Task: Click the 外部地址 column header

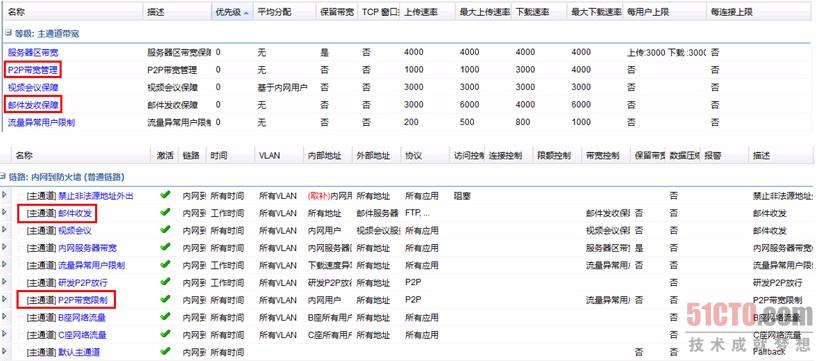Action: (377, 156)
